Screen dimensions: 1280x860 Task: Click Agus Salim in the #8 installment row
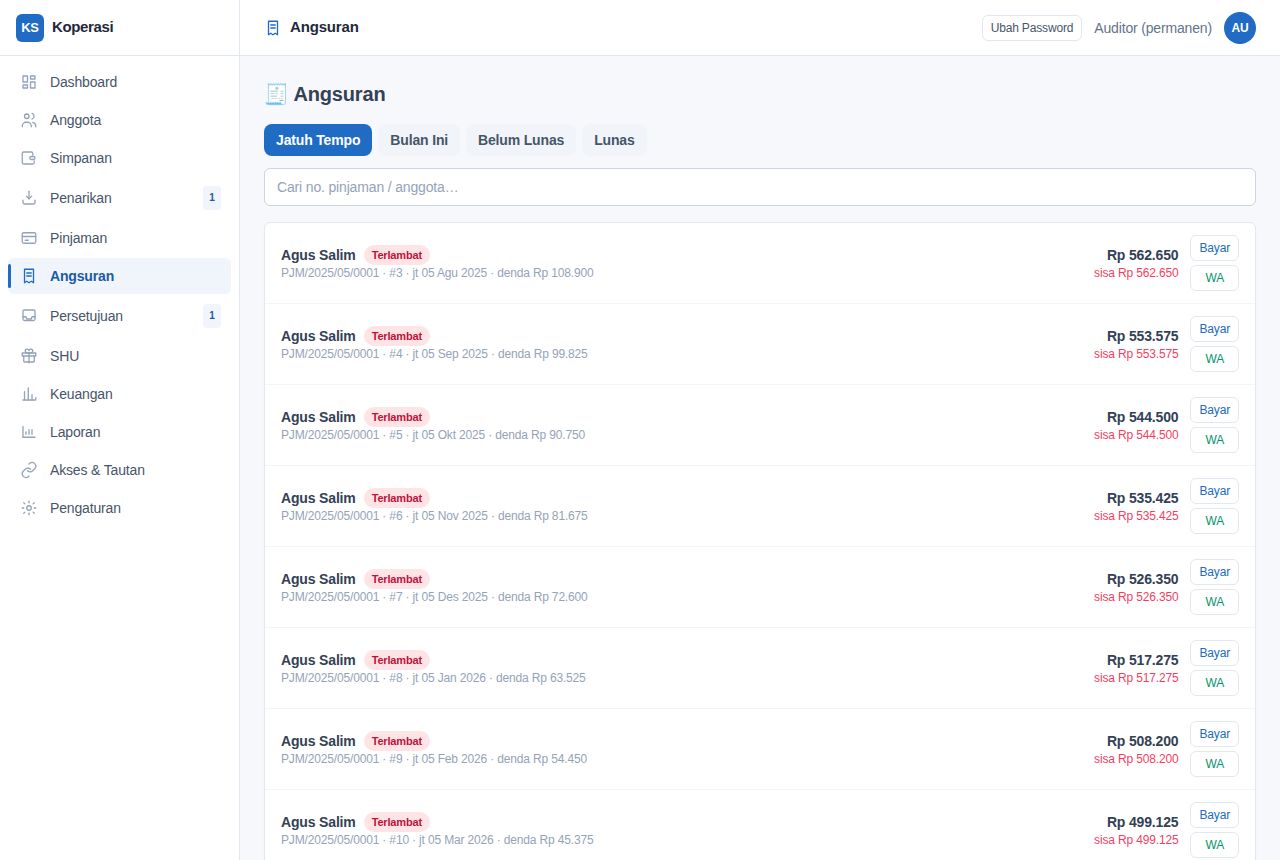pyautogui.click(x=318, y=660)
